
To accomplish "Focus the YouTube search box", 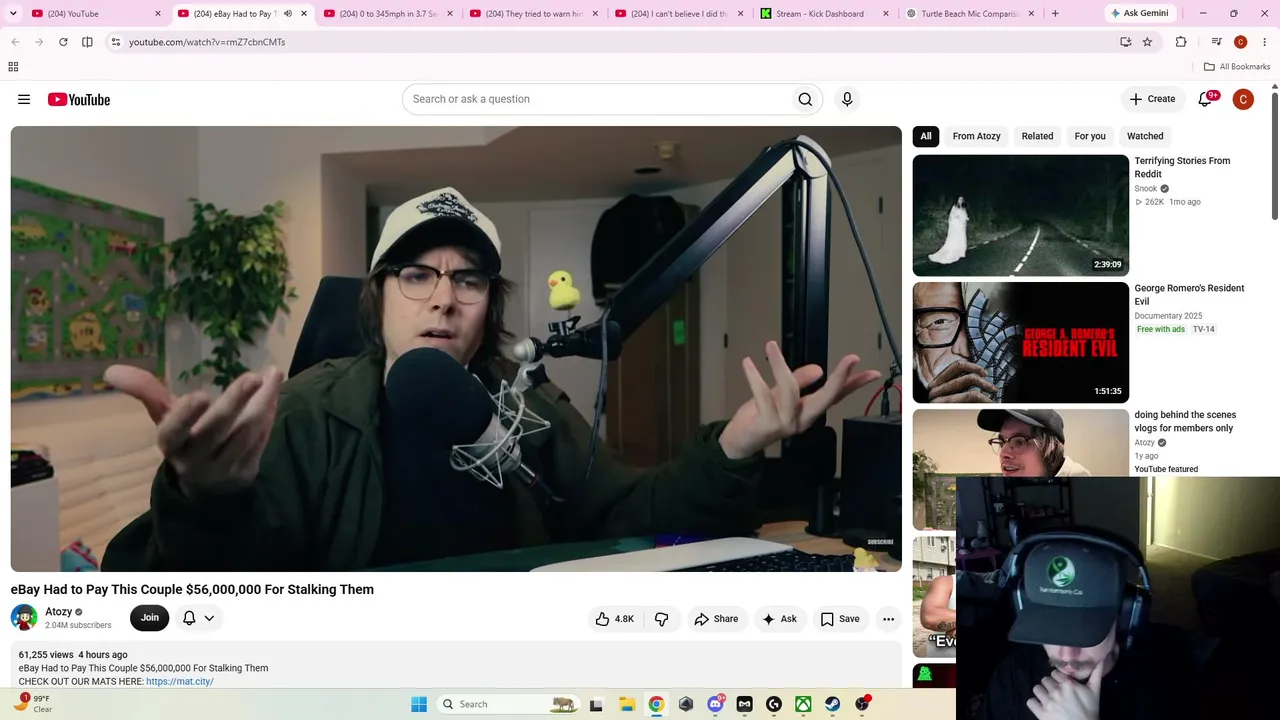I will (x=598, y=99).
